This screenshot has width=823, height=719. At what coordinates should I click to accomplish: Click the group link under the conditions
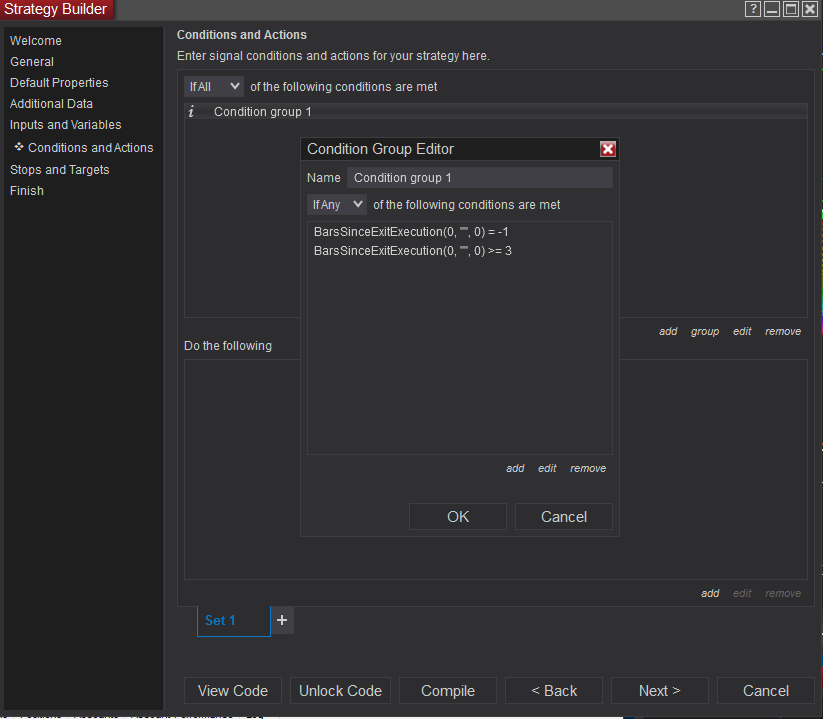(704, 332)
